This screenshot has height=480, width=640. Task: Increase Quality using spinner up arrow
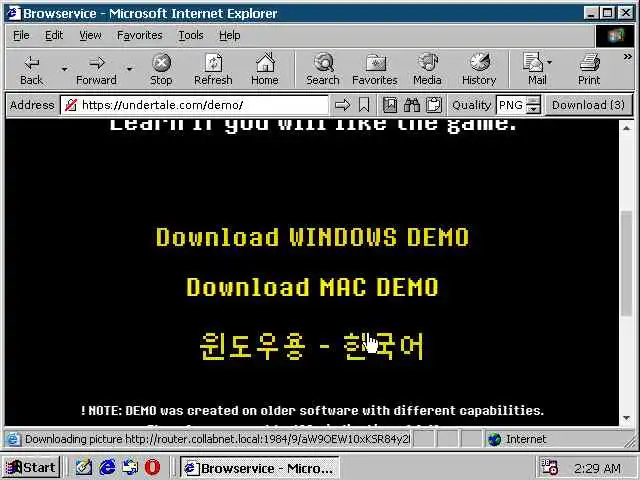click(533, 101)
